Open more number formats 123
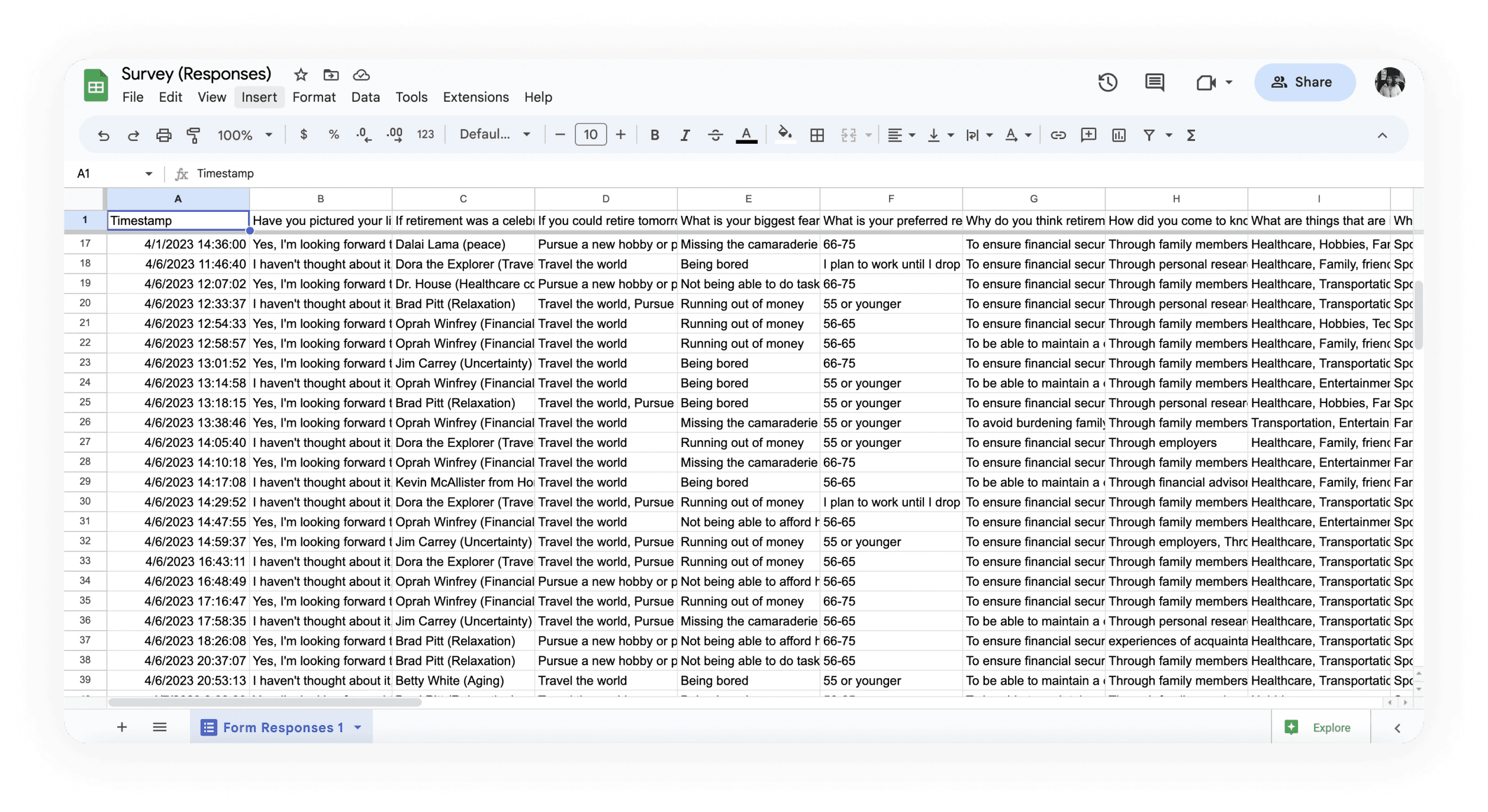 (426, 135)
